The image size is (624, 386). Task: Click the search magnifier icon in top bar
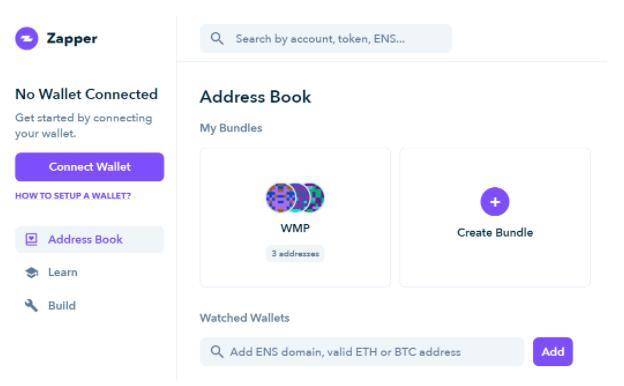pyautogui.click(x=217, y=39)
